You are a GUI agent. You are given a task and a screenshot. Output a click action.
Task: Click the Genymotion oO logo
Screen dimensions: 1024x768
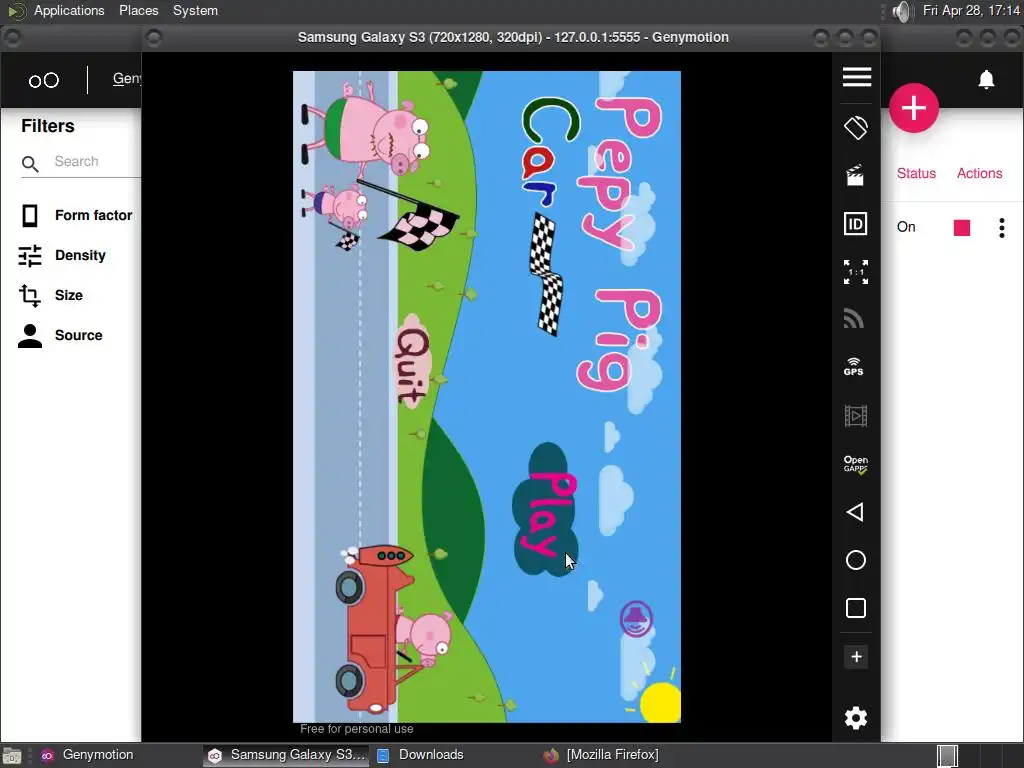44,80
